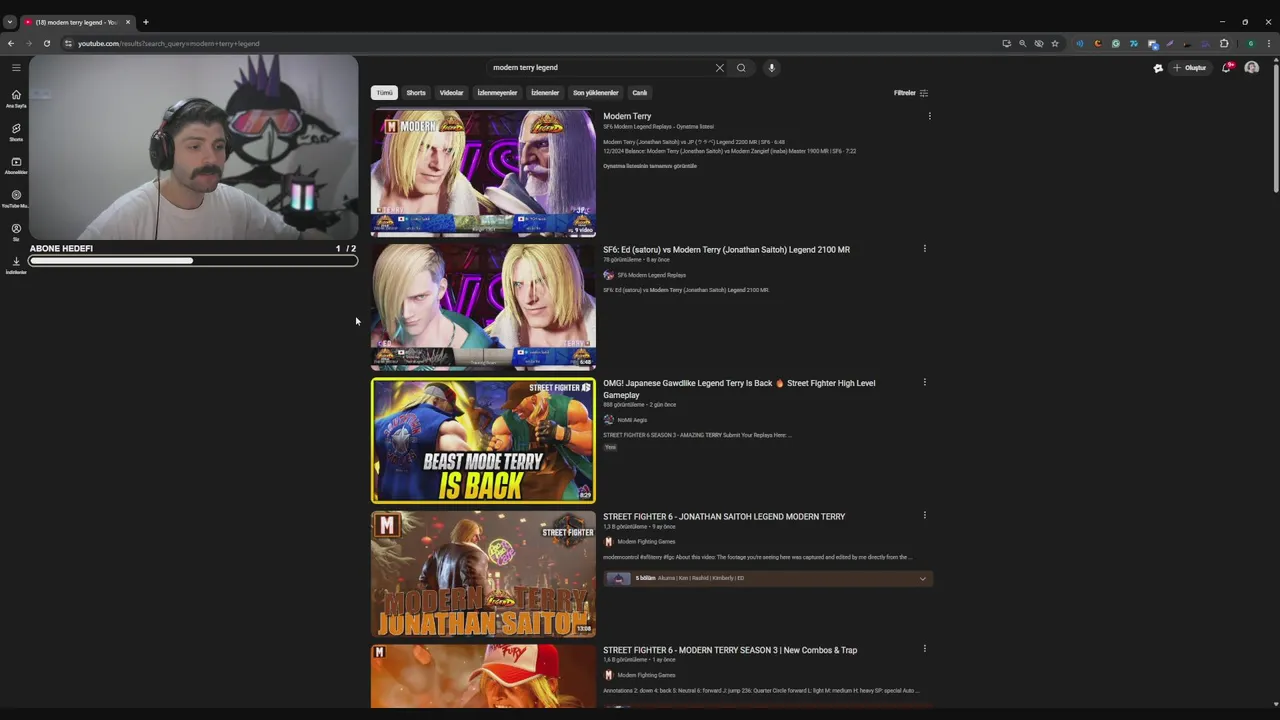Viewport: 1280px width, 720px height.
Task: Close the modern terry legend tab
Action: tap(128, 22)
